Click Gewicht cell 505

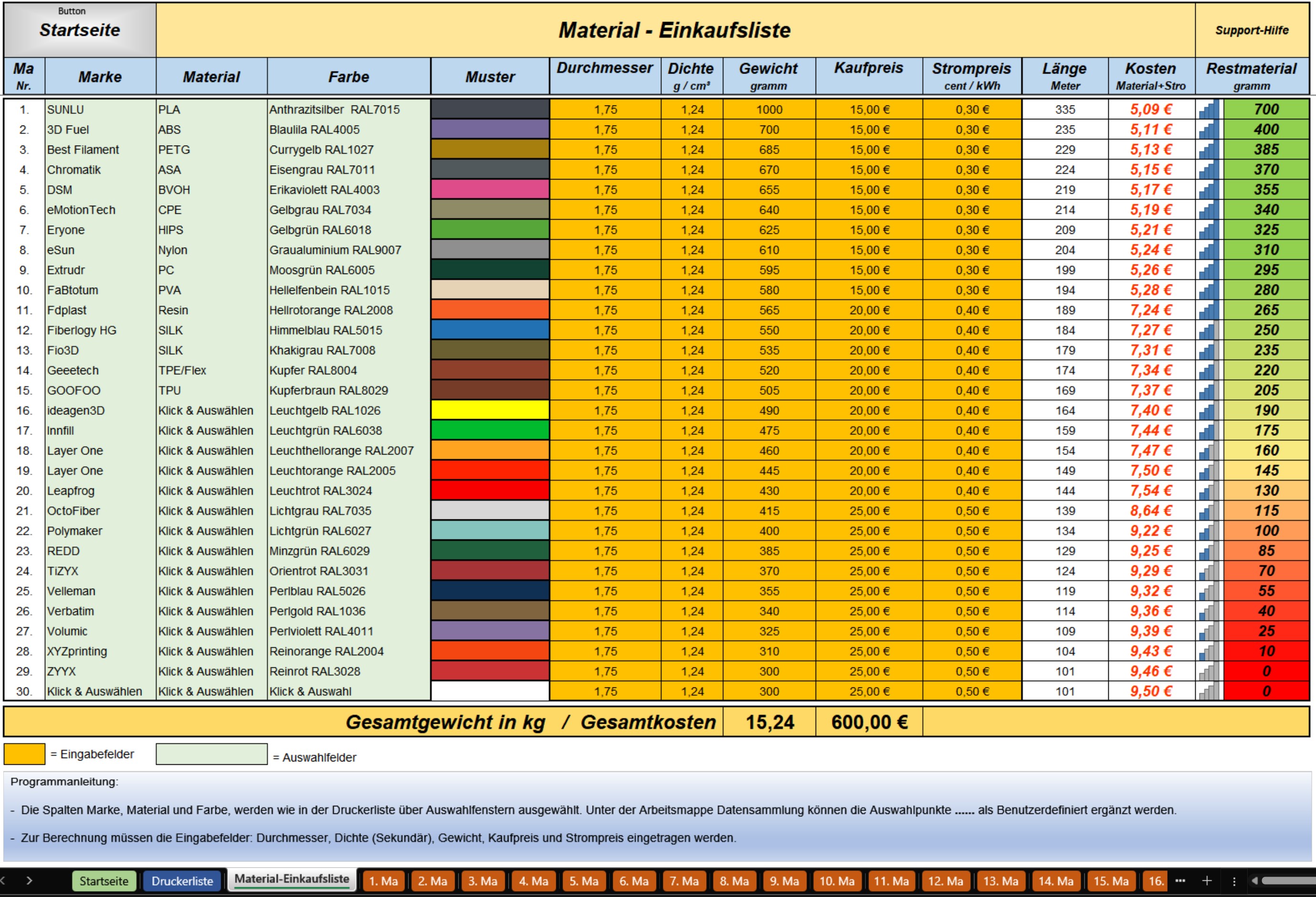(769, 390)
